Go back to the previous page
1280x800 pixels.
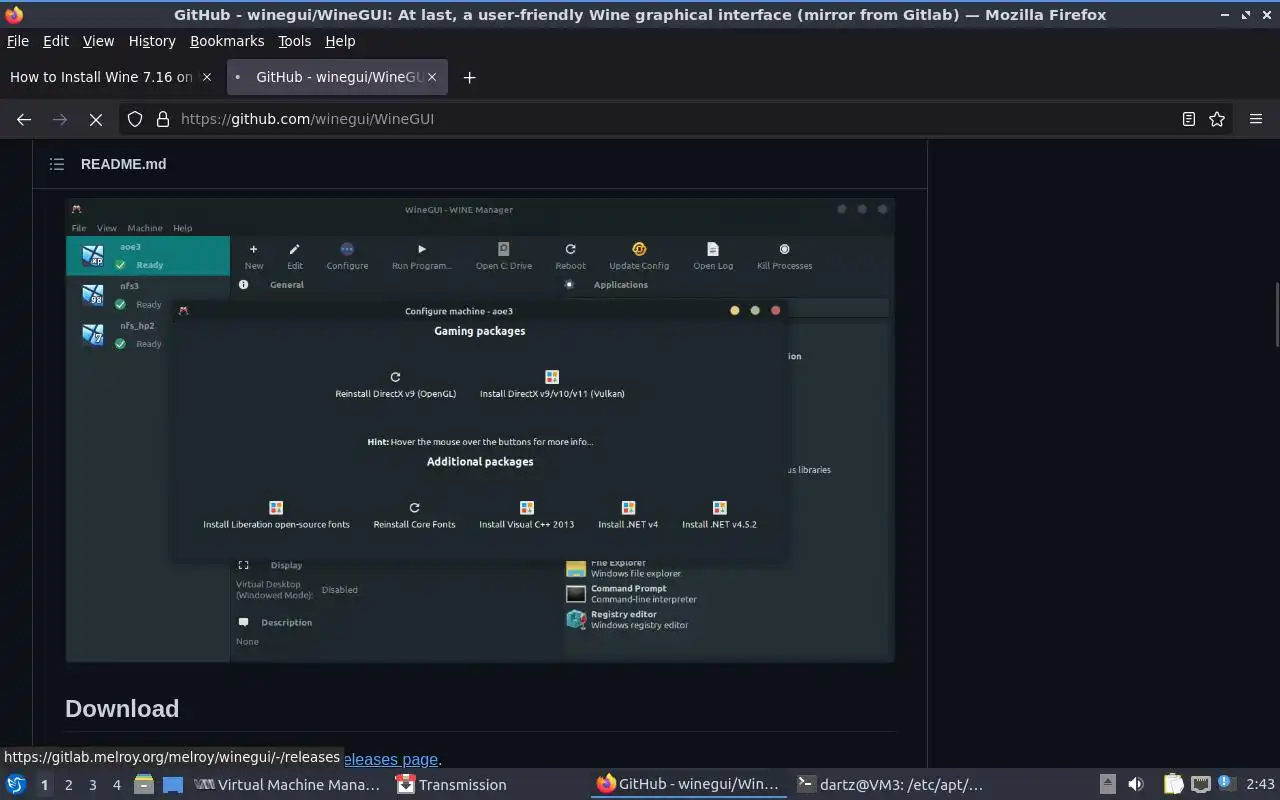point(24,119)
